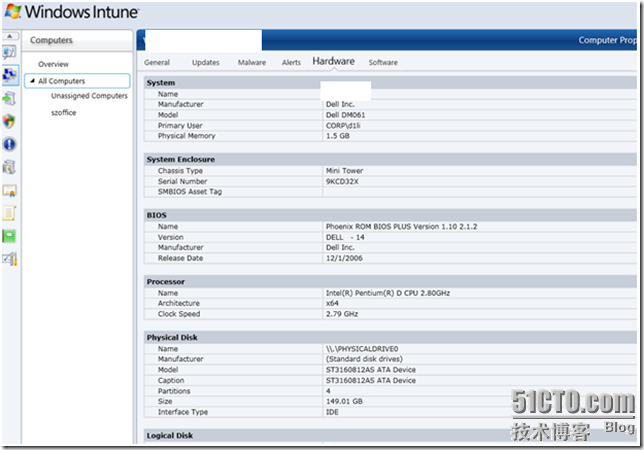Click the System section header
644x450 pixels.
390,83
